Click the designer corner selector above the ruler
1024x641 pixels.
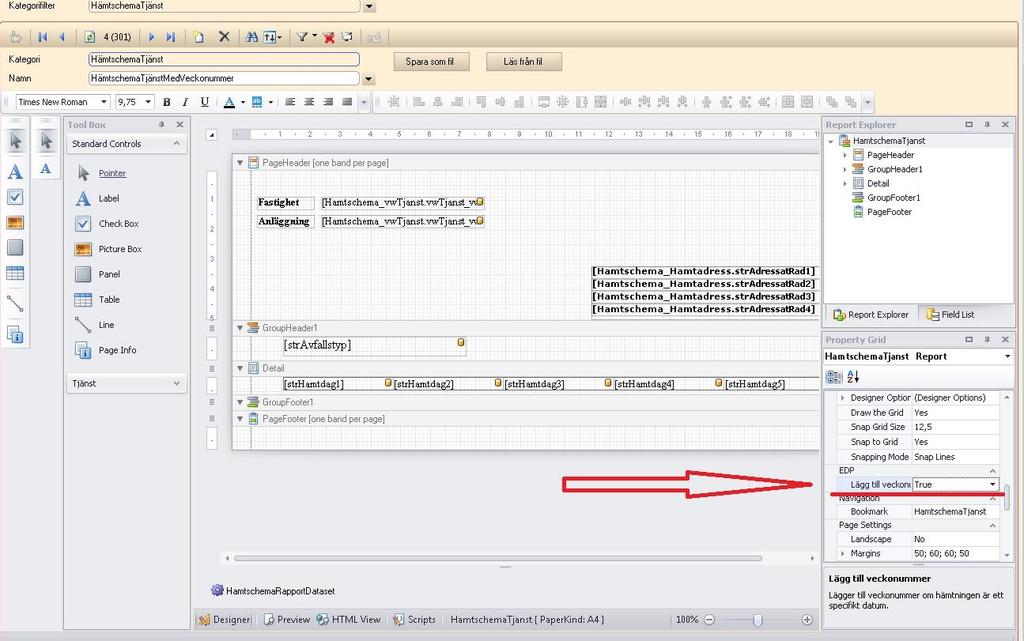tap(212, 135)
